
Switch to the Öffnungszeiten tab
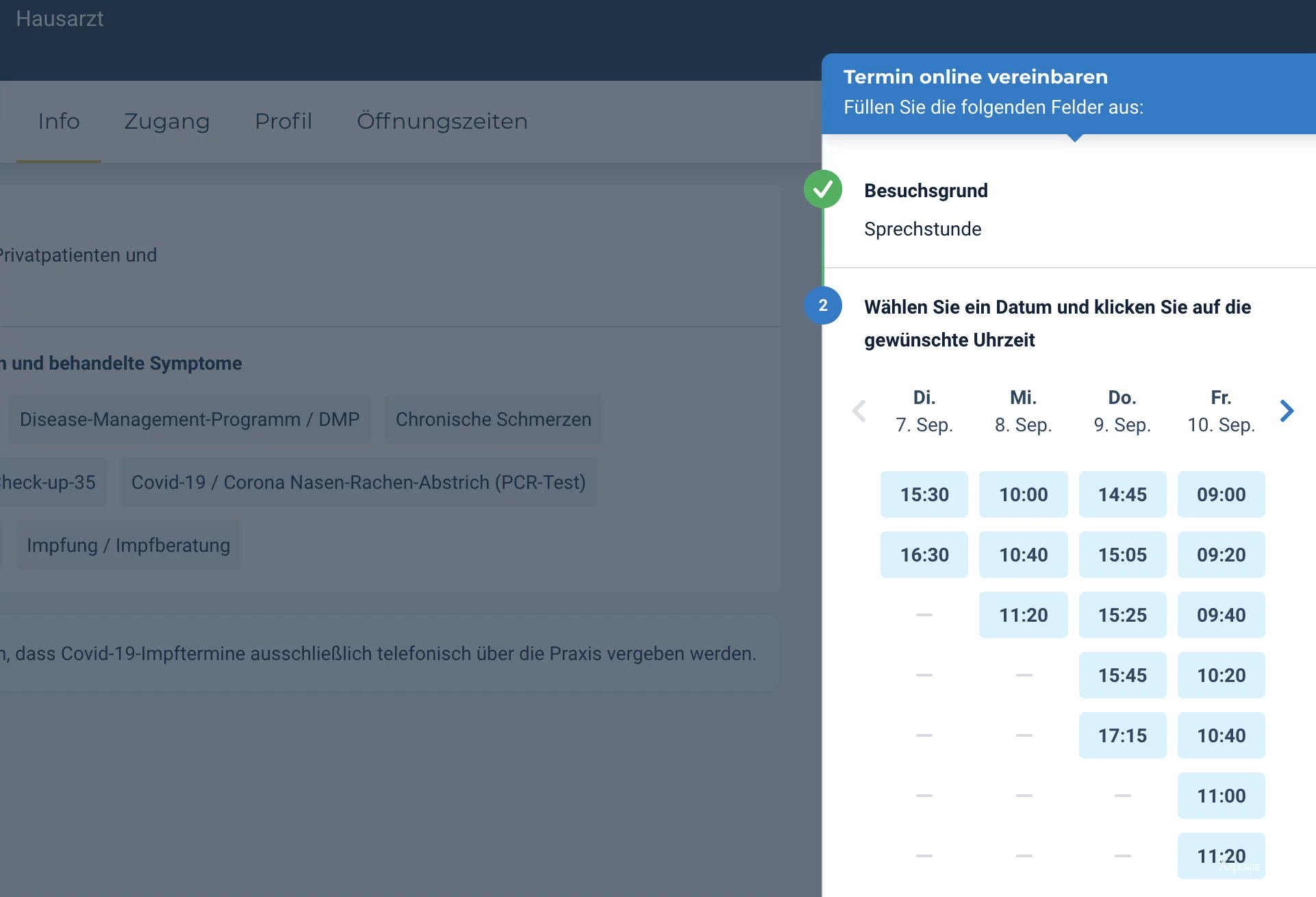pyautogui.click(x=442, y=121)
